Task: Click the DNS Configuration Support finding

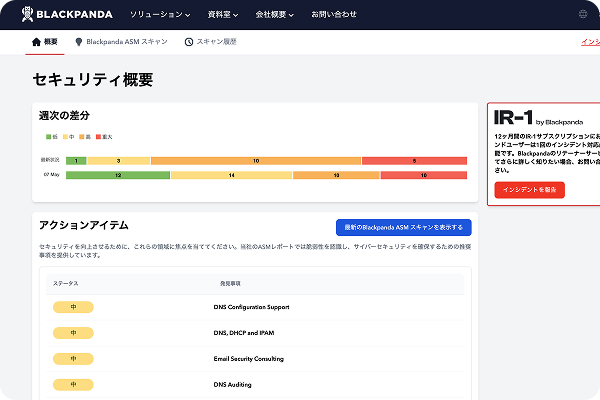Action: pos(251,307)
